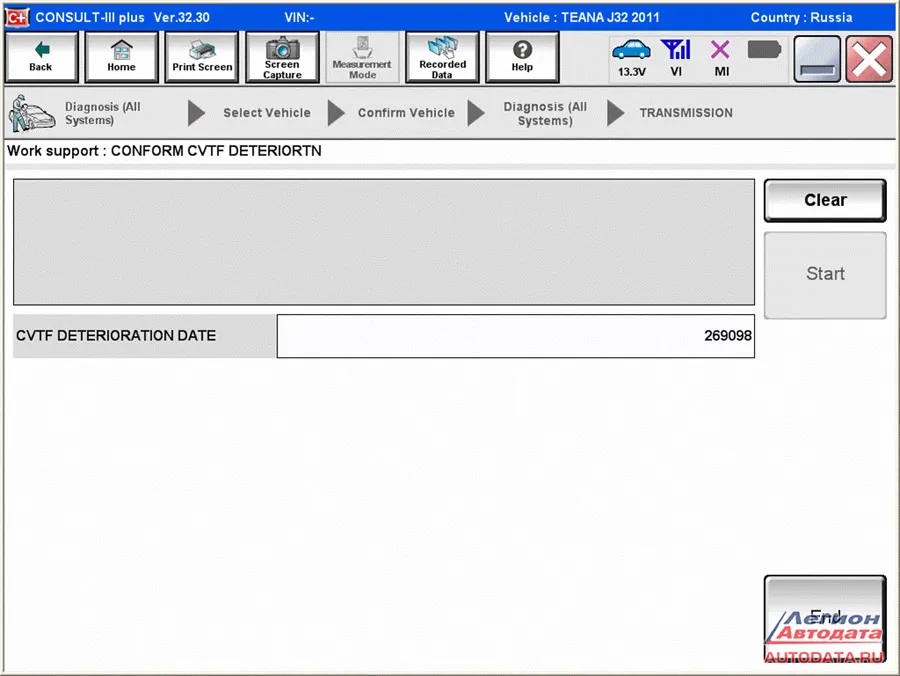The height and width of the screenshot is (676, 900).
Task: Return to the Confirm Vehicle breadcrumb step
Action: [x=406, y=113]
